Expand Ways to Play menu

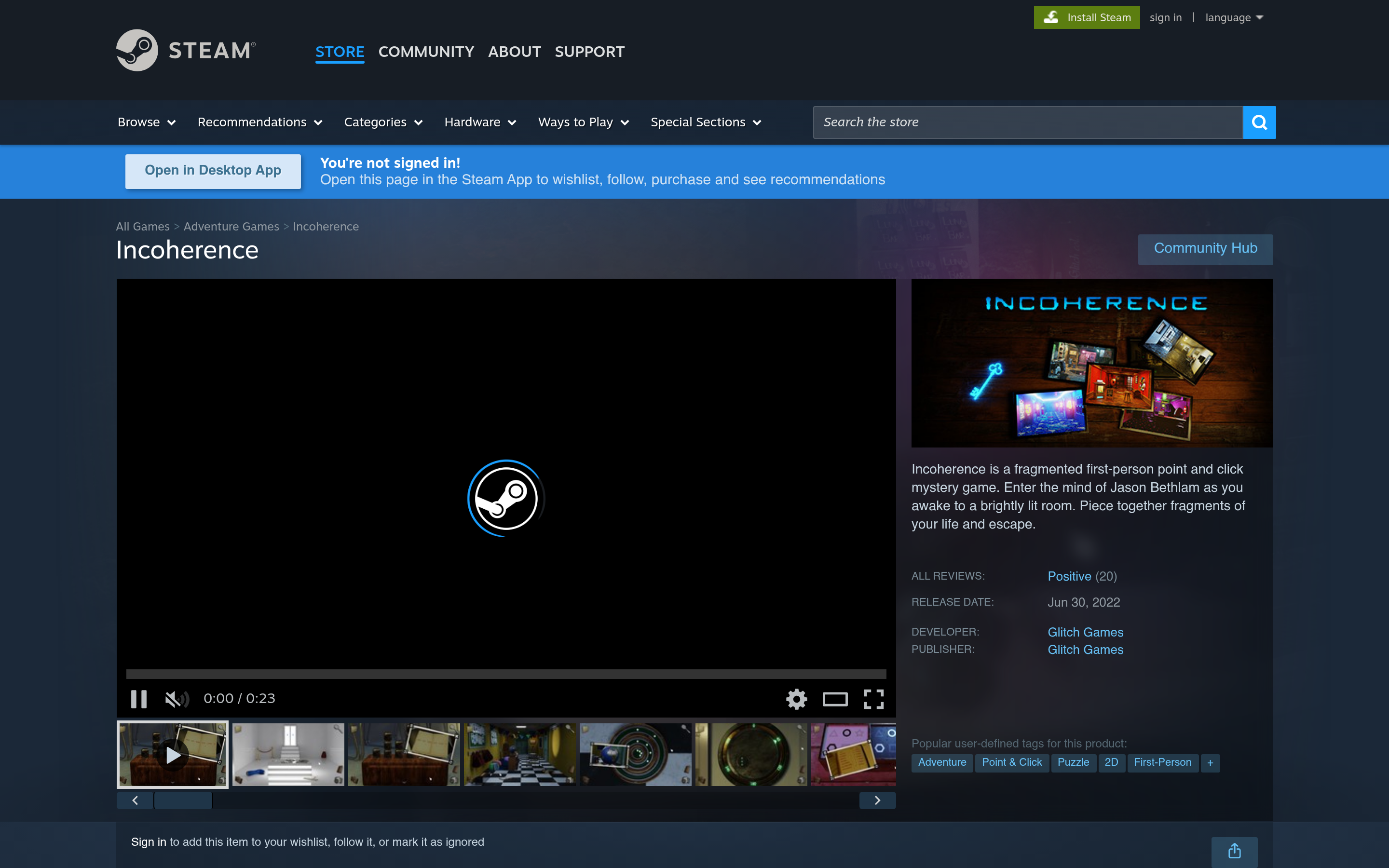point(584,122)
